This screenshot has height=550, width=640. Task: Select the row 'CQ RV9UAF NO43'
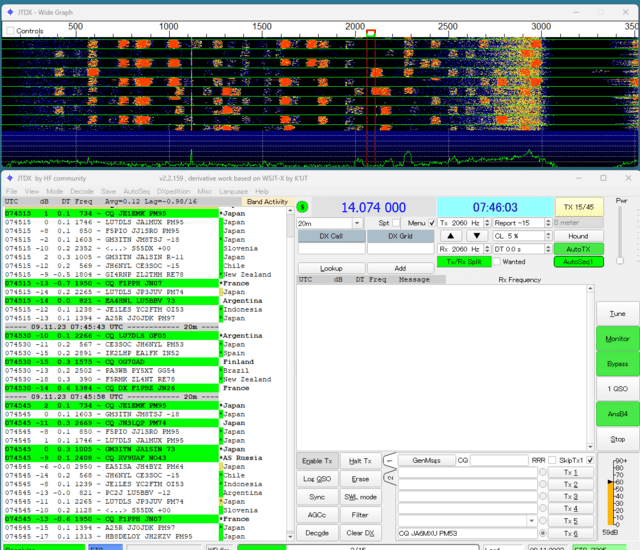click(x=111, y=457)
